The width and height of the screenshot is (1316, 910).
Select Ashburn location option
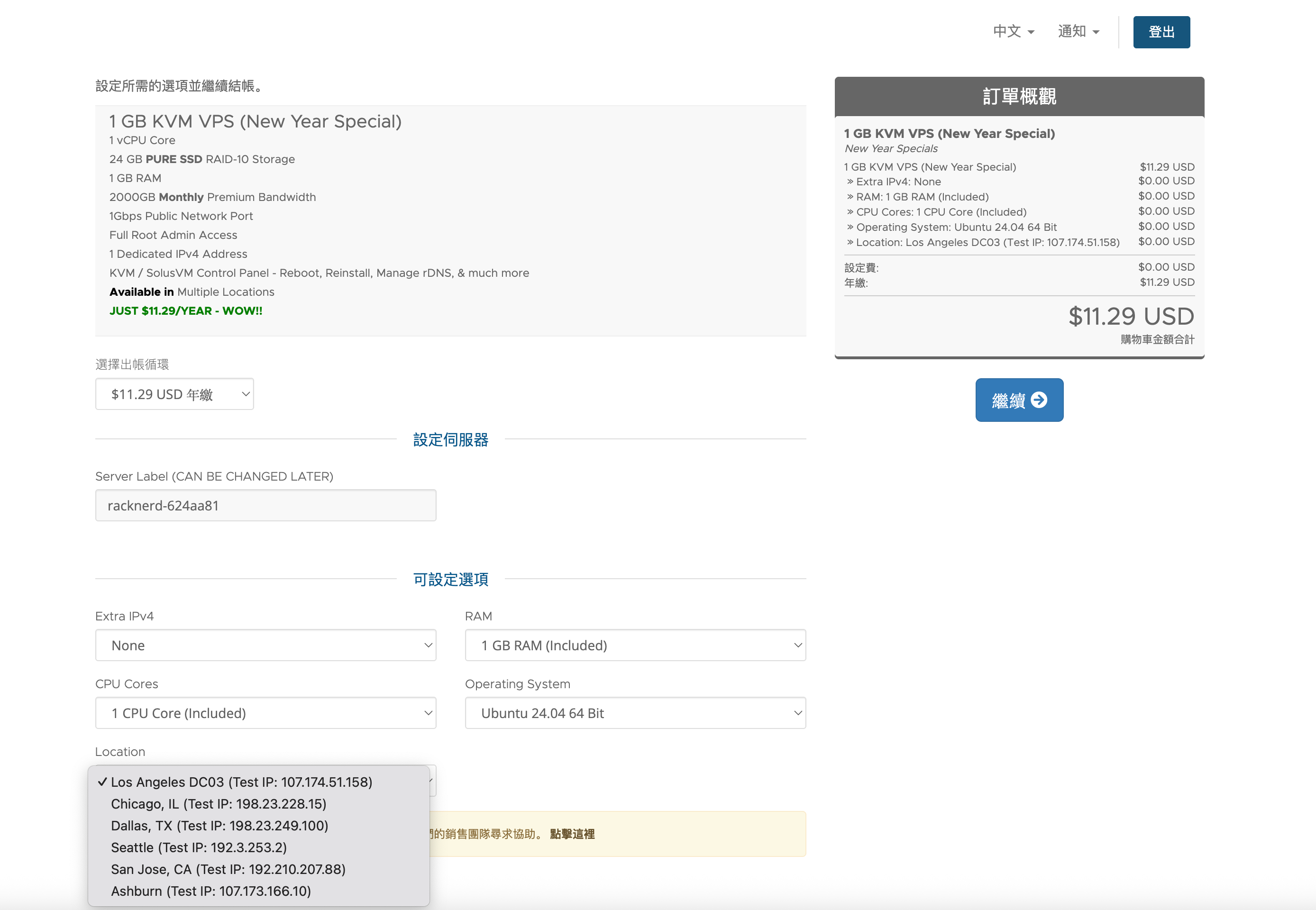tap(211, 891)
